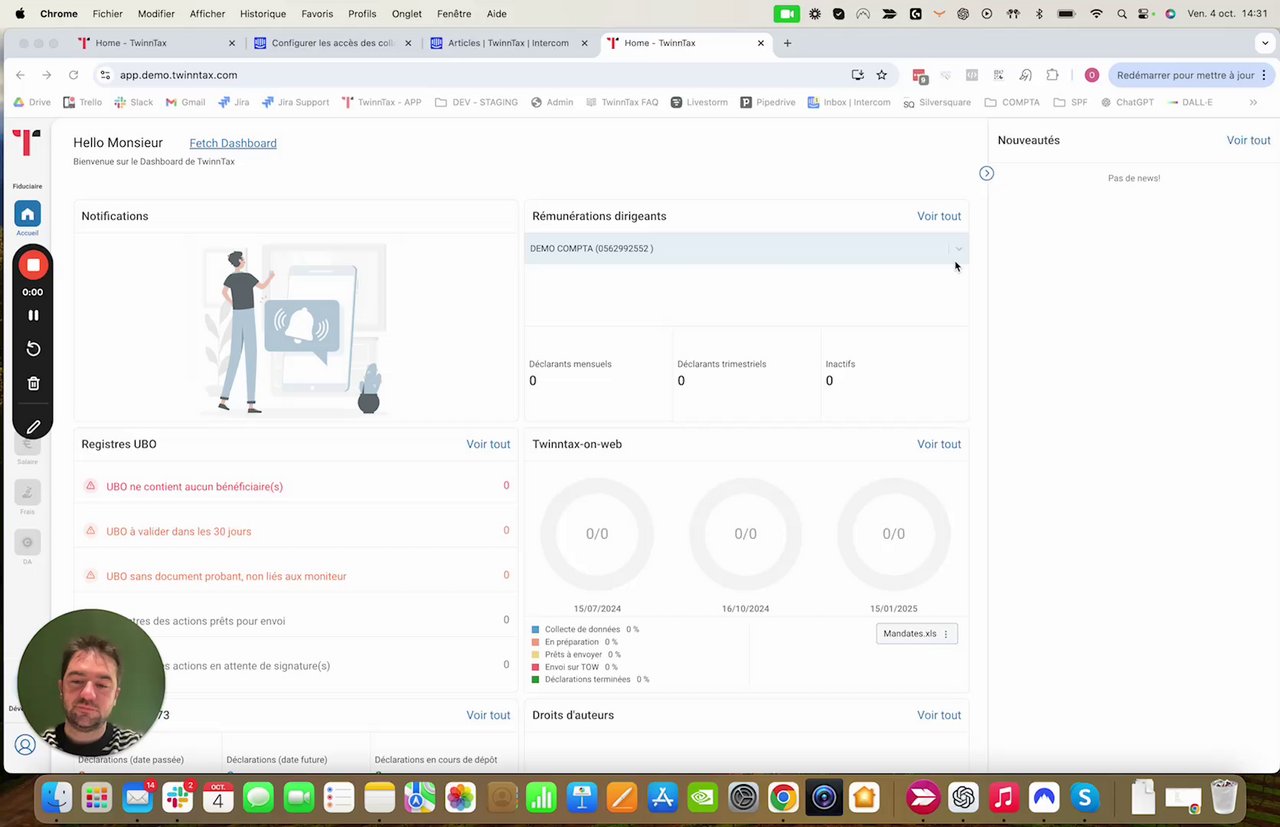Collapse the Nouveautés panel with the arrow
This screenshot has width=1280, height=827.
(986, 174)
